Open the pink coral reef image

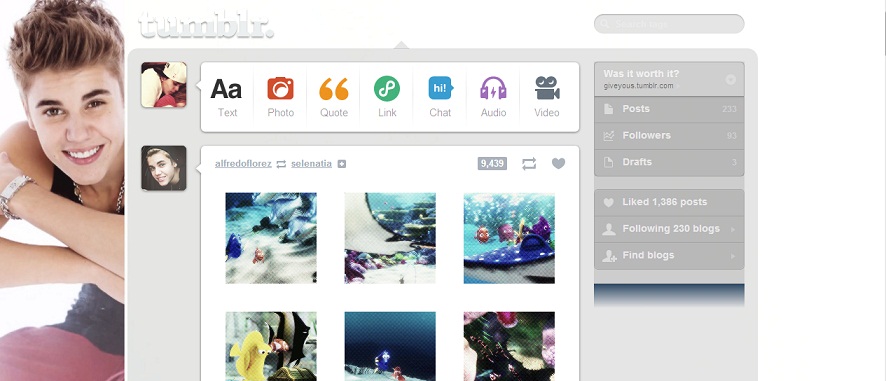click(509, 346)
